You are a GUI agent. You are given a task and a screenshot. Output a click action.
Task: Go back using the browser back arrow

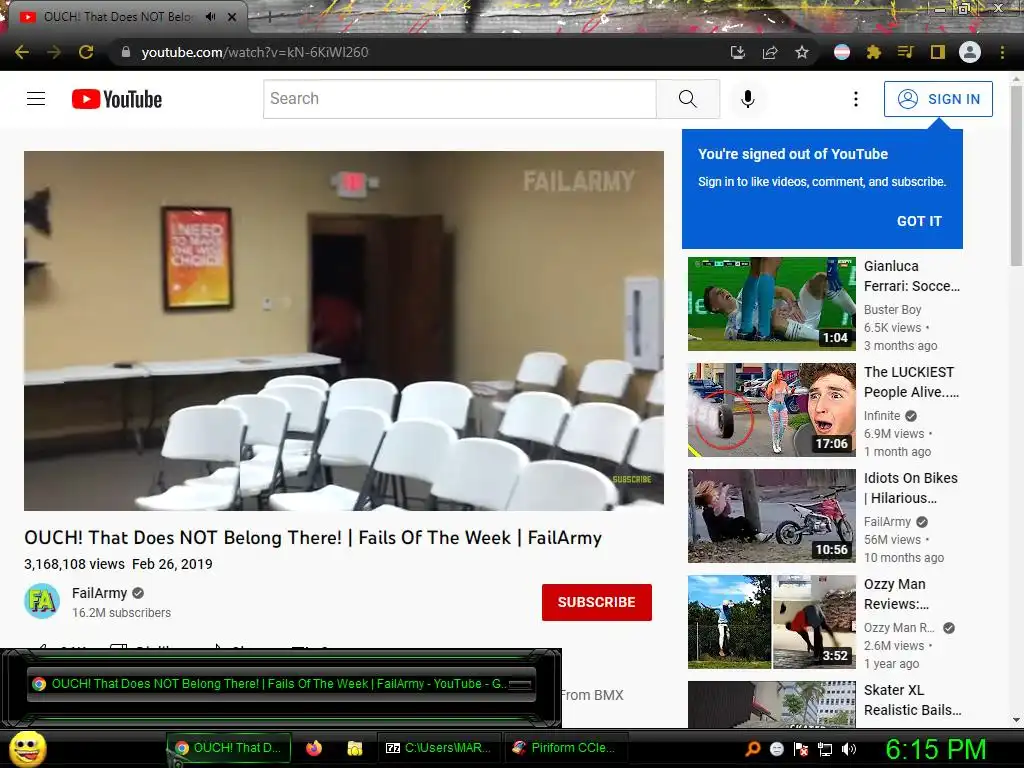(22, 52)
